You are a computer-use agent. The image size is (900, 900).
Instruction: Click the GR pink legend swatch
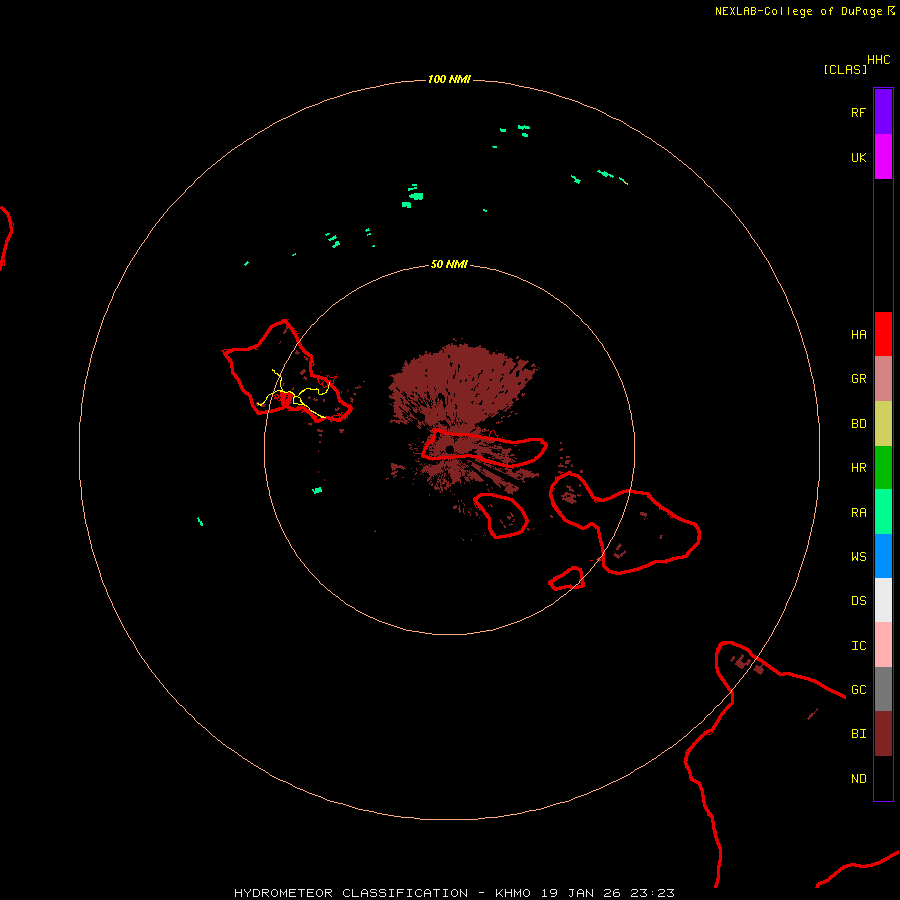pyautogui.click(x=883, y=379)
